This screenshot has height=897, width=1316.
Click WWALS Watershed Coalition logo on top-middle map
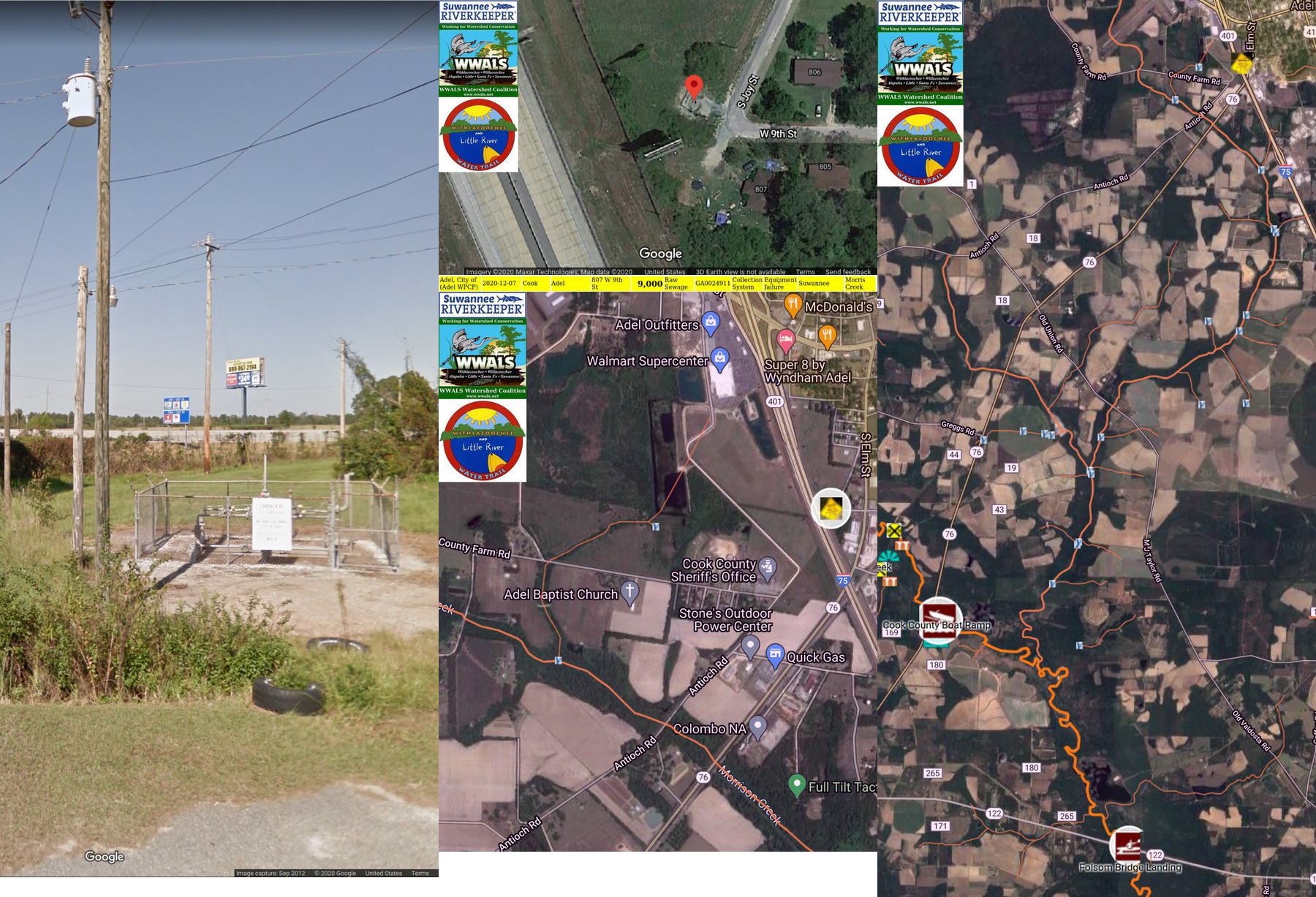click(478, 61)
